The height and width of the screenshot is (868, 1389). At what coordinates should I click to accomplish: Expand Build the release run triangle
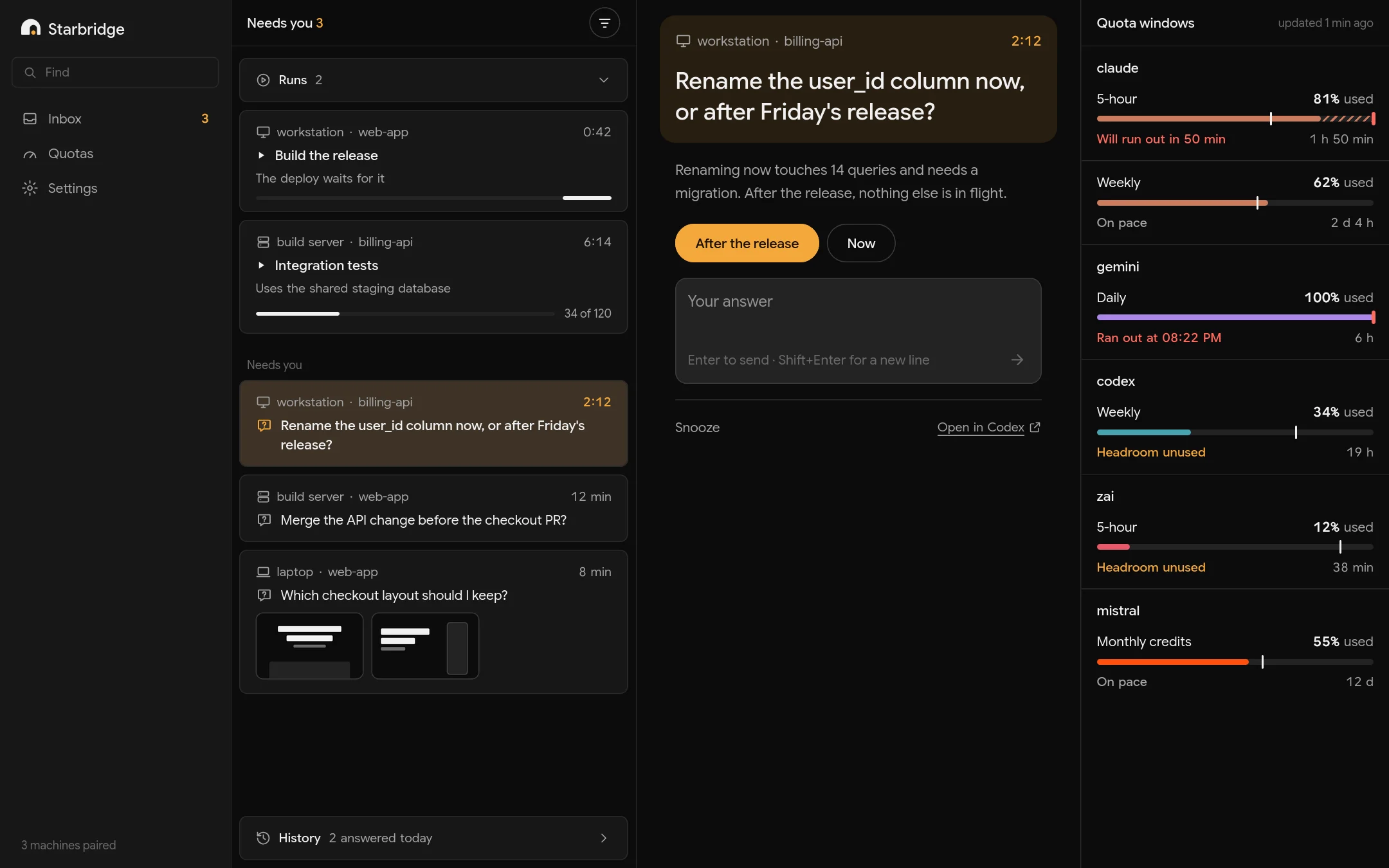coord(261,156)
